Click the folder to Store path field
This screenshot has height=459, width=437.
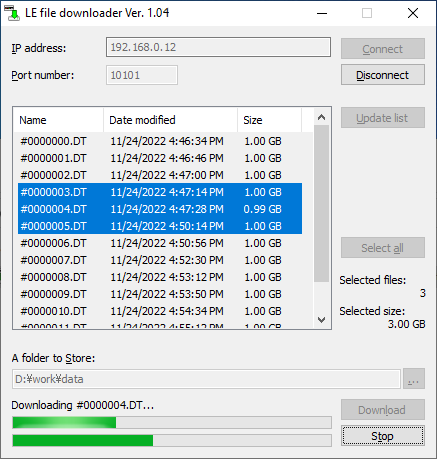(x=206, y=379)
